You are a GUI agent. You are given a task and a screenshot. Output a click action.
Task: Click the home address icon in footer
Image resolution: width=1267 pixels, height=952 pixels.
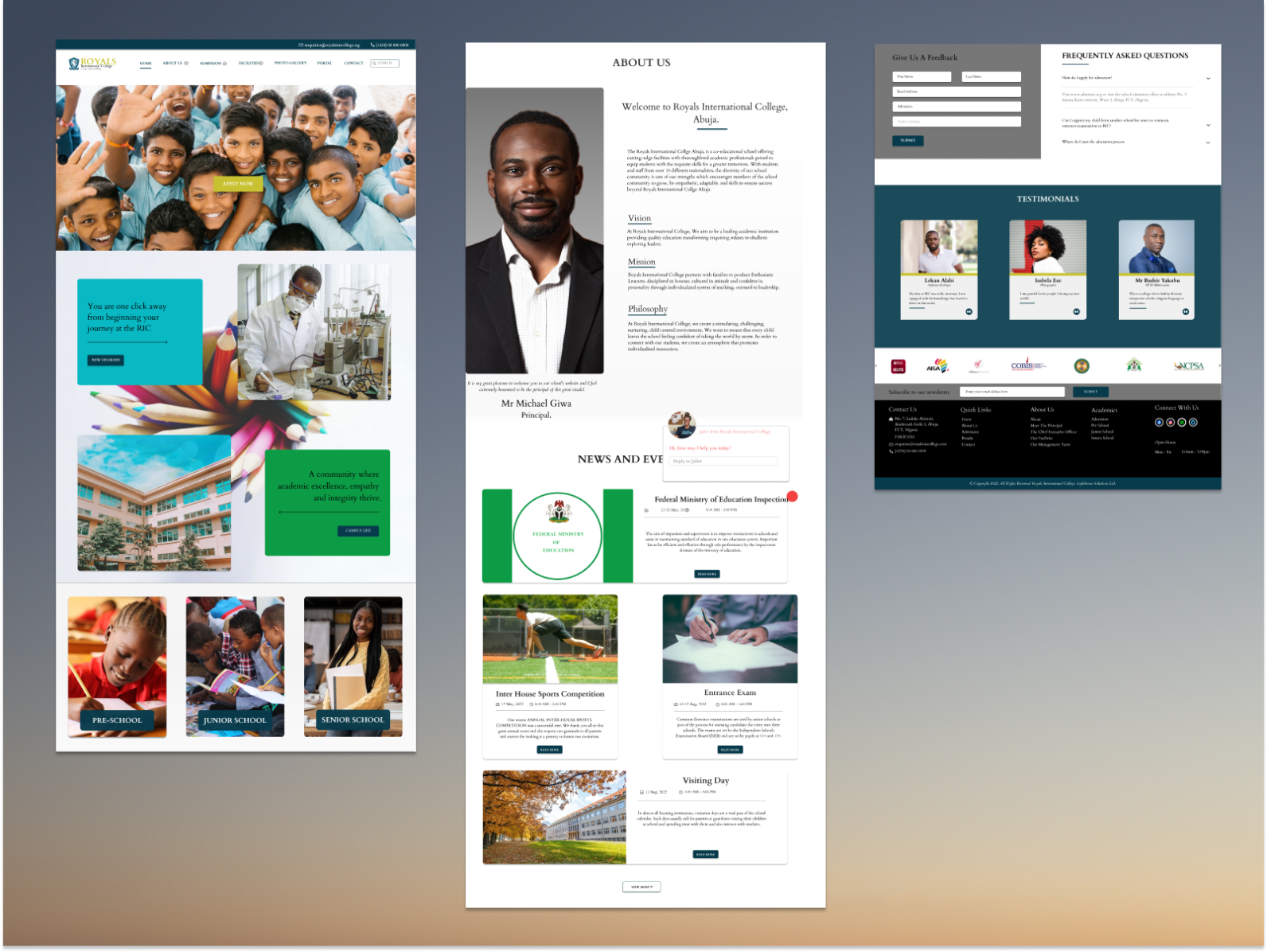[891, 419]
